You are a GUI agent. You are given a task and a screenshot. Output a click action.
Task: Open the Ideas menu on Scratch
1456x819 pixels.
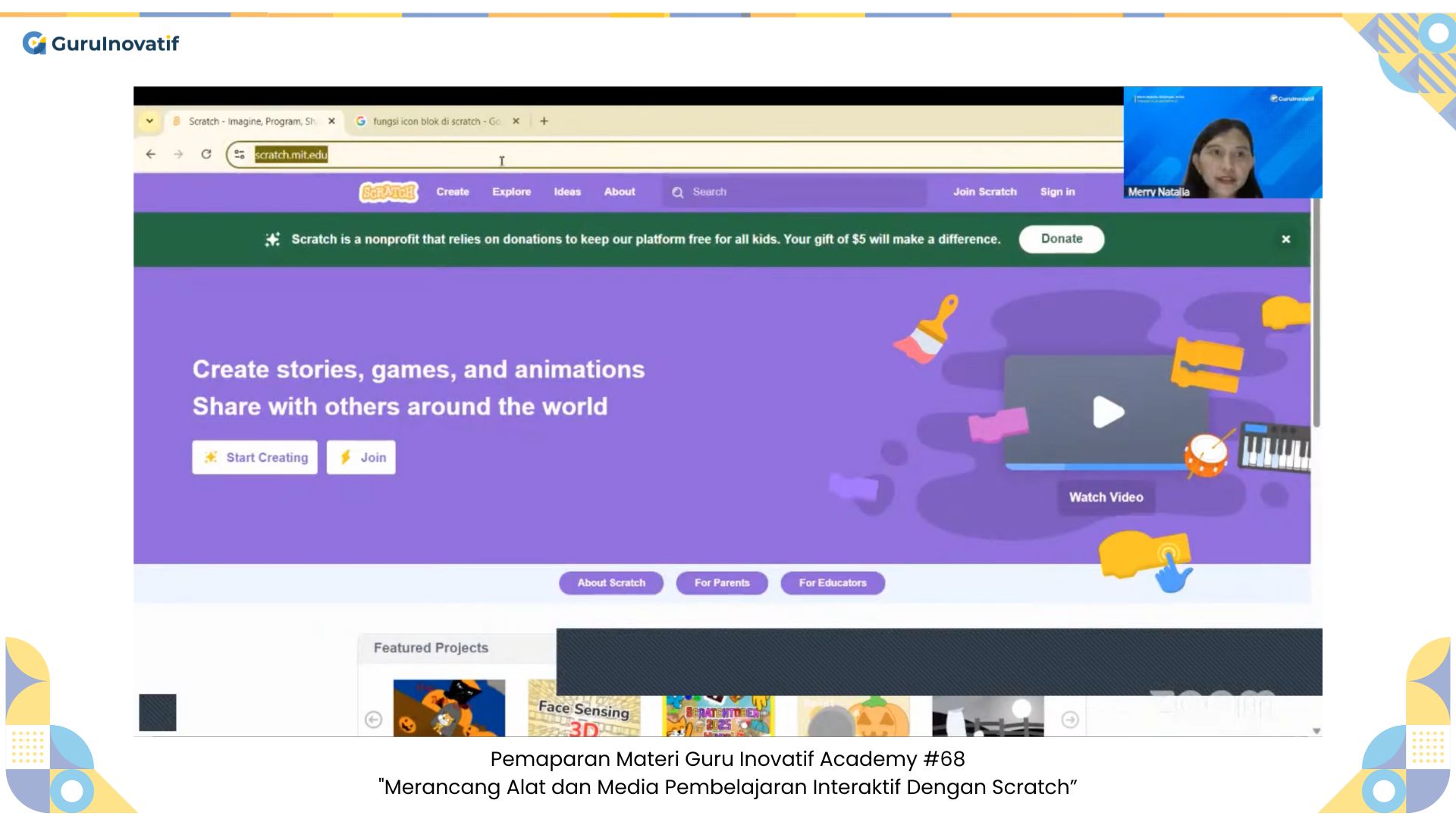click(x=567, y=192)
